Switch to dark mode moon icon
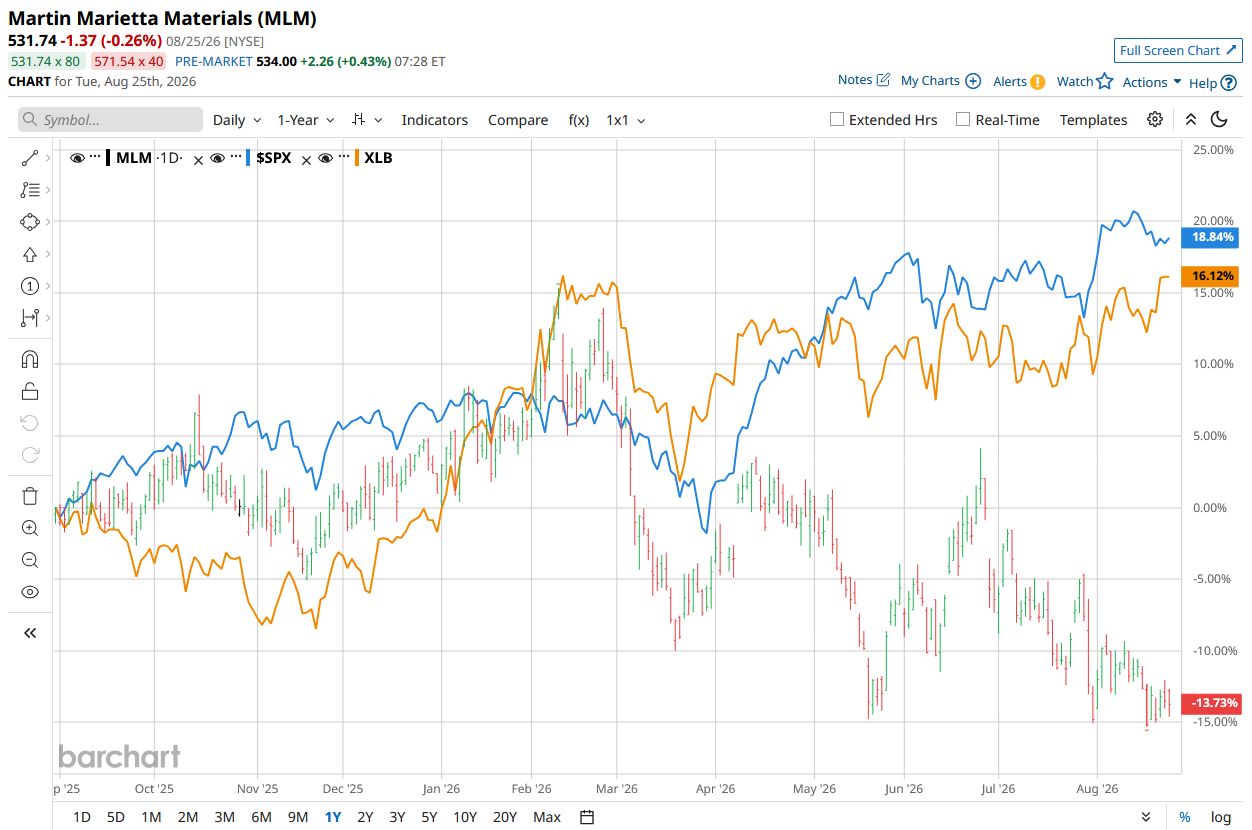The height and width of the screenshot is (830, 1252). point(1219,119)
